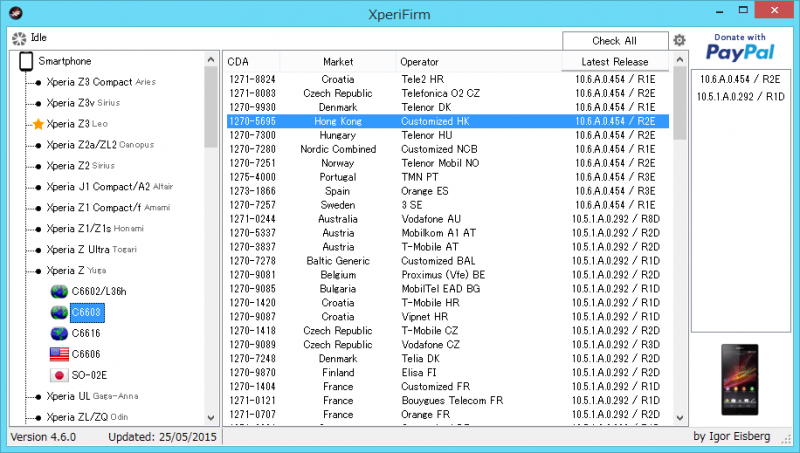
Task: Click the globe icon next to C6603
Action: [x=59, y=312]
